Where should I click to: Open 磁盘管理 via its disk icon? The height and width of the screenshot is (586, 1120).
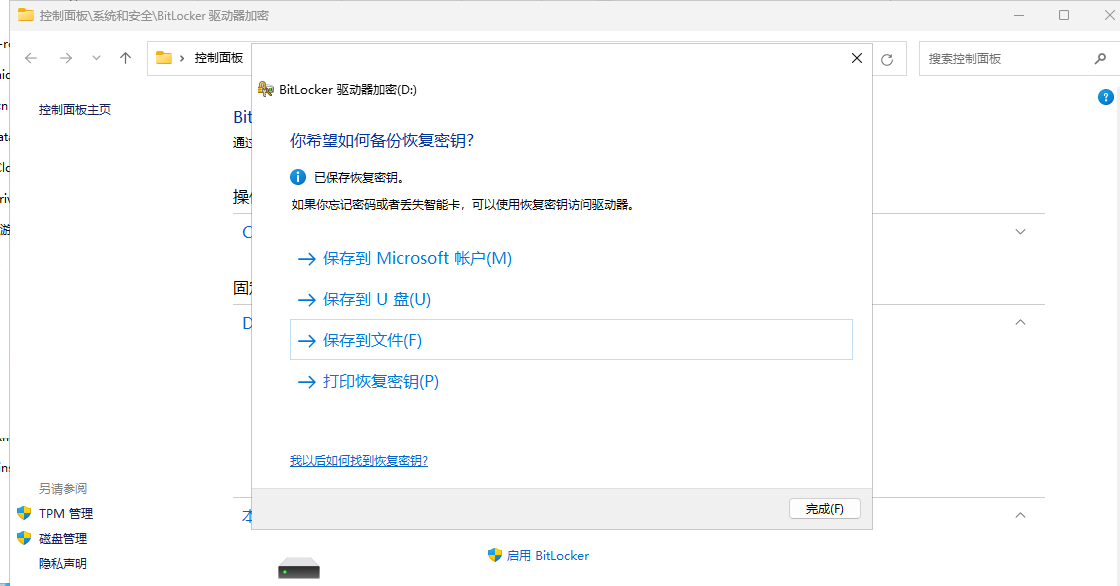pyautogui.click(x=23, y=538)
